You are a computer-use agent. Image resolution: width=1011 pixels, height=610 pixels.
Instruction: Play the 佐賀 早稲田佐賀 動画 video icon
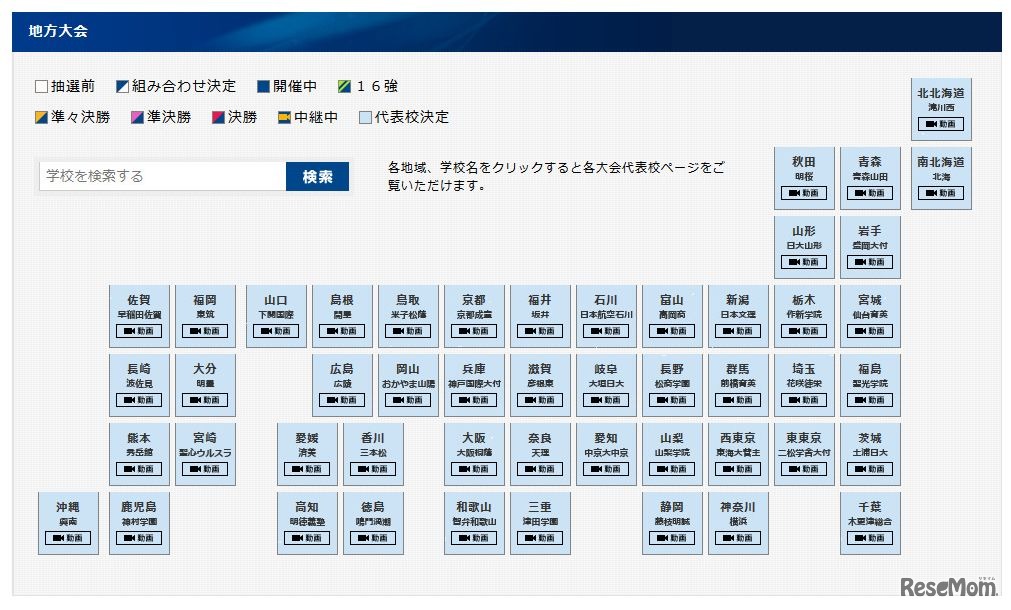(139, 331)
